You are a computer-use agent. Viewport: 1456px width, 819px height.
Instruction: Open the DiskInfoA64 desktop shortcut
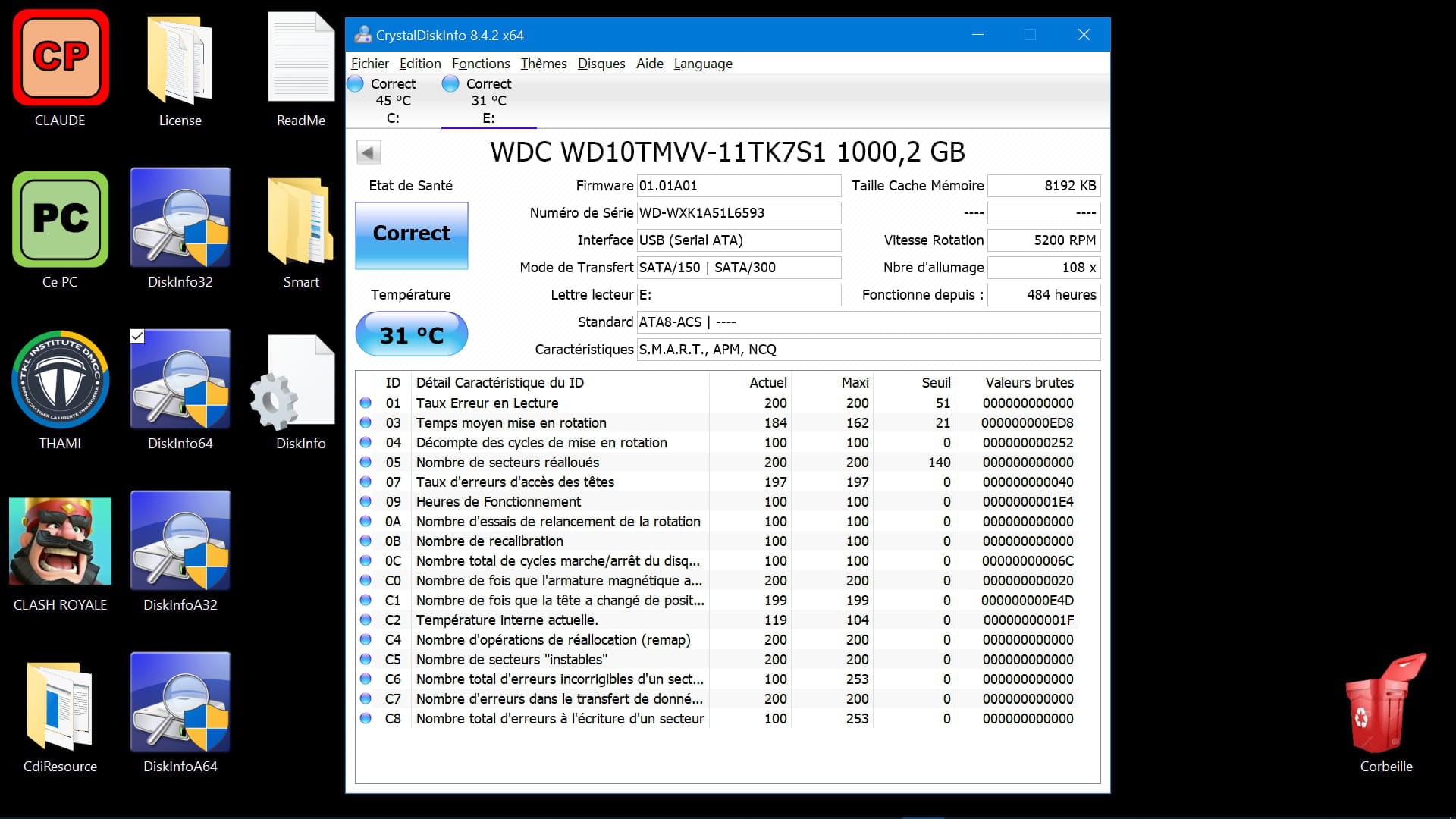pyautogui.click(x=180, y=703)
